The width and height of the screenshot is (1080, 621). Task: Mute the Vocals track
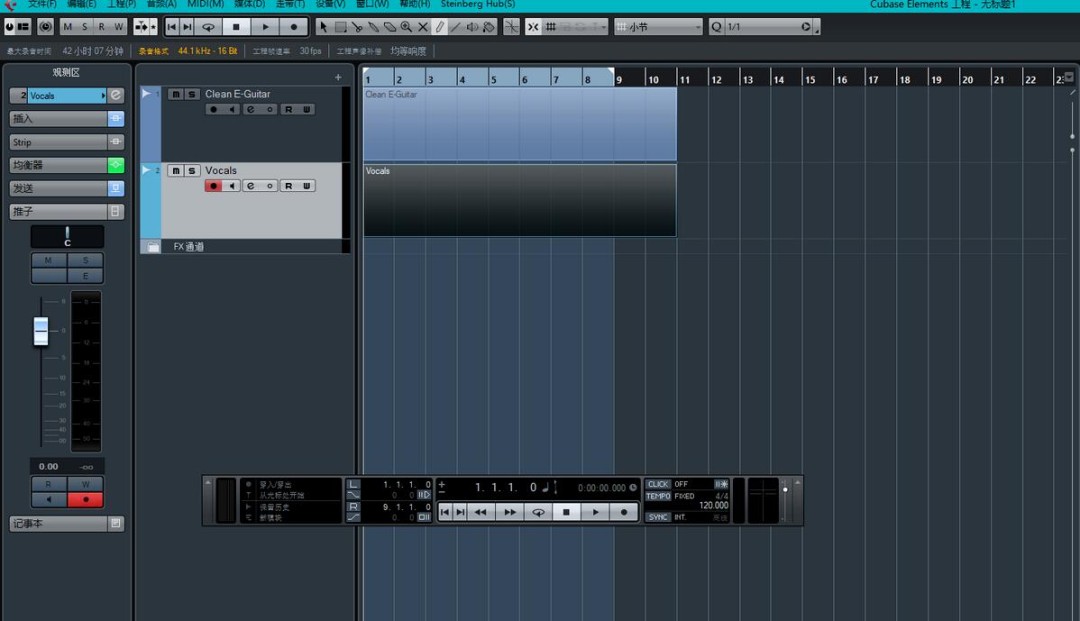[177, 170]
